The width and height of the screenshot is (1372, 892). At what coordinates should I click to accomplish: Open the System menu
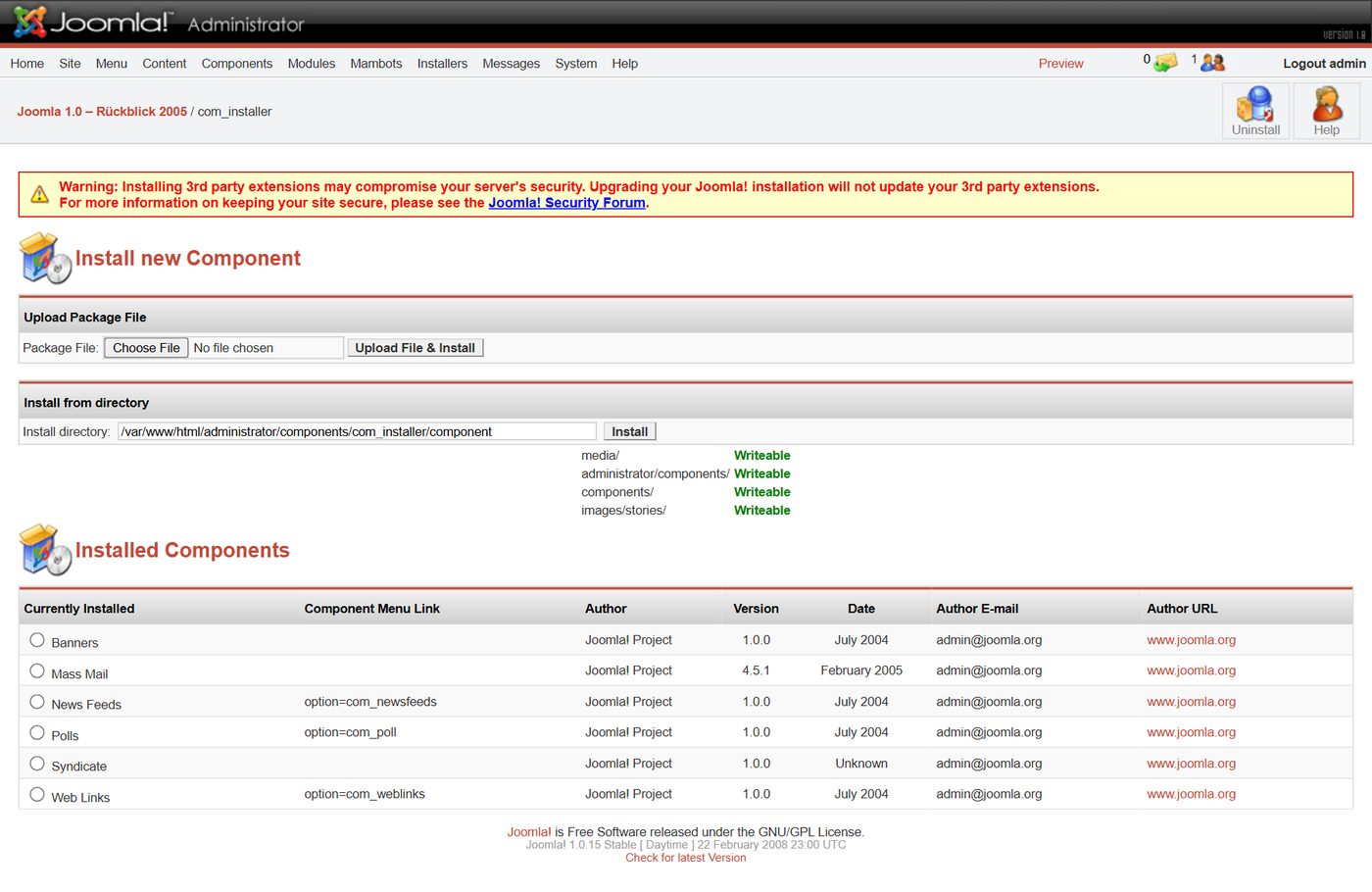click(x=576, y=64)
